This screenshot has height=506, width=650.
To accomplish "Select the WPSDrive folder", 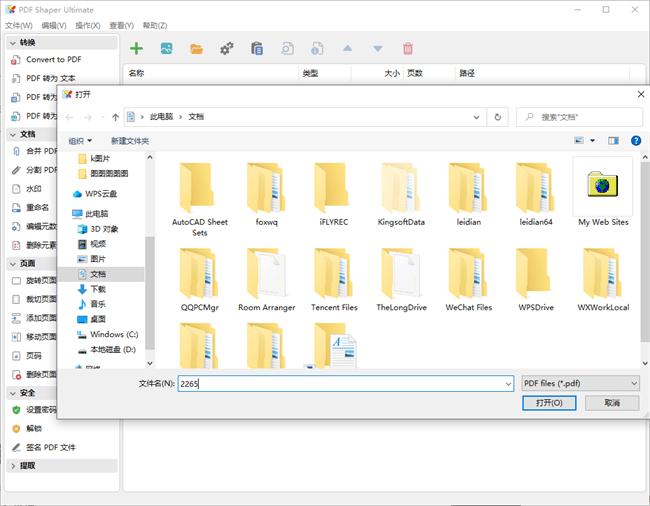I will click(x=536, y=279).
